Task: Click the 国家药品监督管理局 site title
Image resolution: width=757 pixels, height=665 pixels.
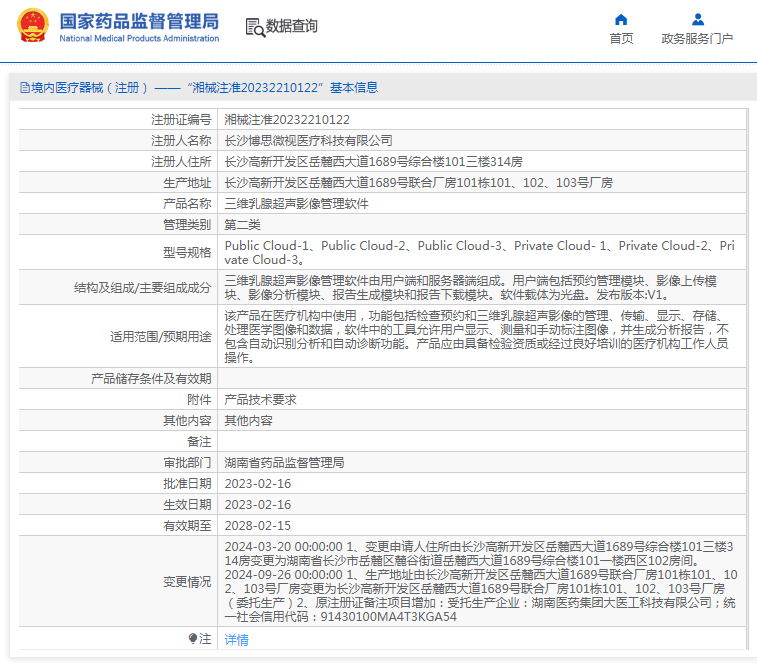Action: tap(139, 21)
